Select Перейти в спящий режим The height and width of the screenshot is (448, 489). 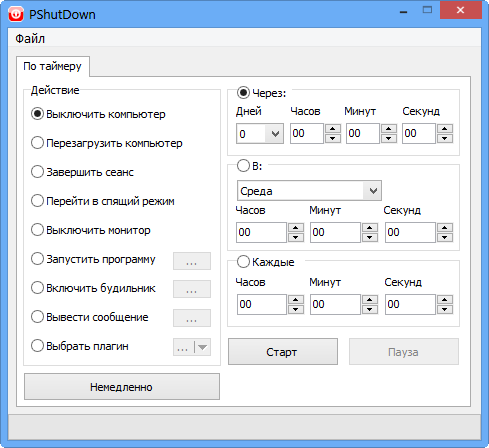click(103, 201)
